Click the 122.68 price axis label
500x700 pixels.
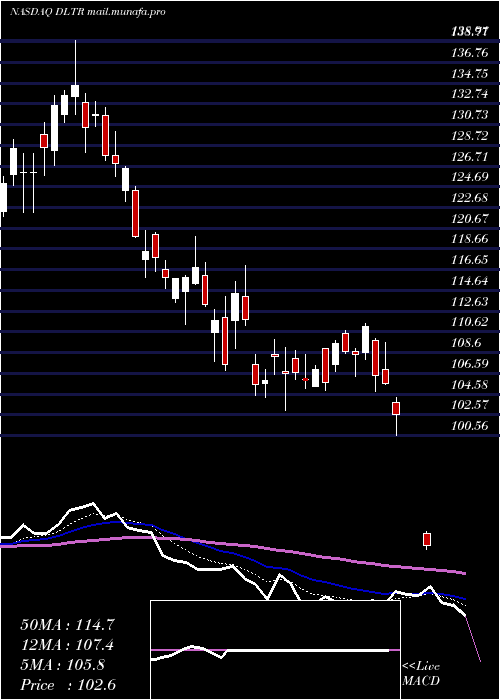[x=469, y=198]
